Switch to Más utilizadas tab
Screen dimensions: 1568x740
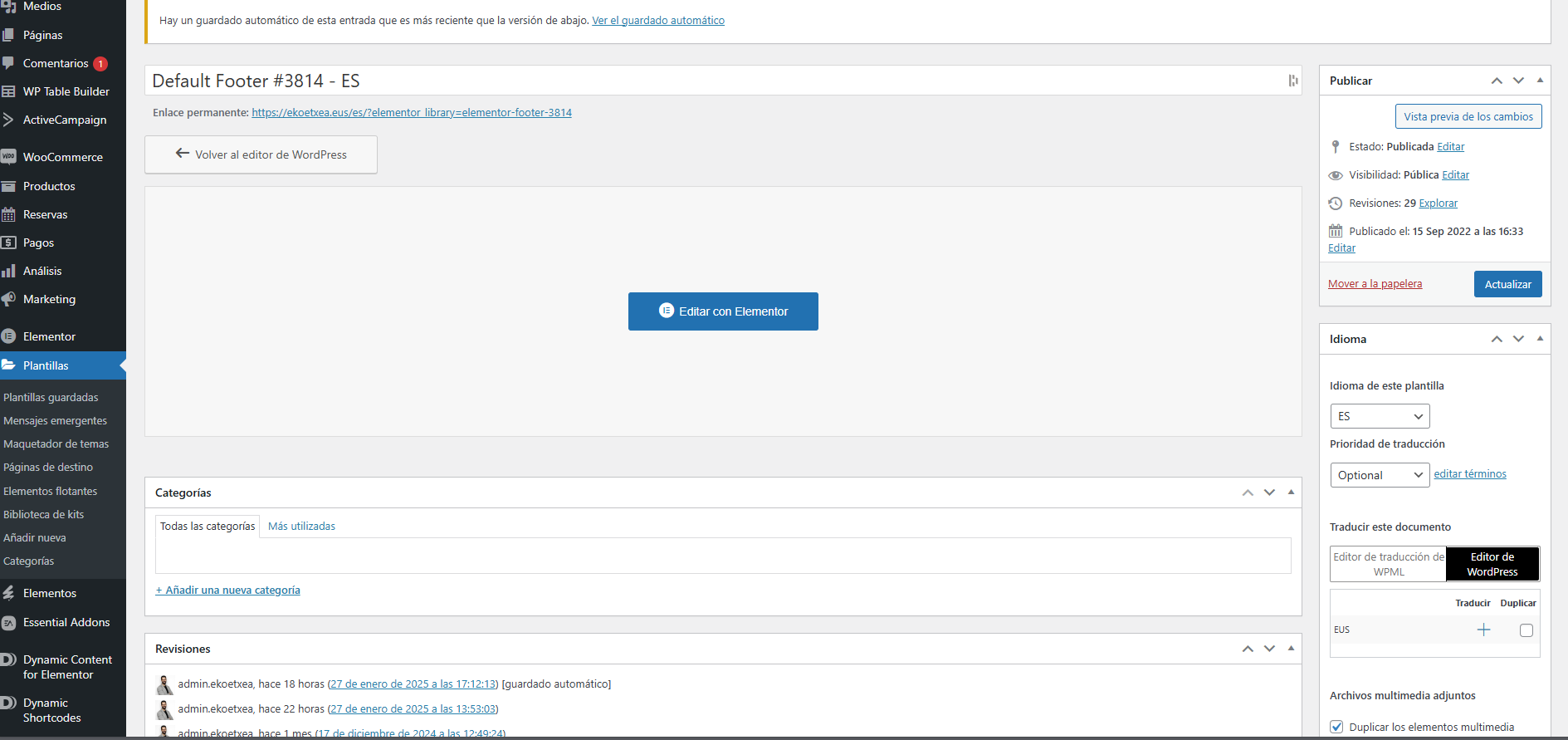[x=301, y=527]
